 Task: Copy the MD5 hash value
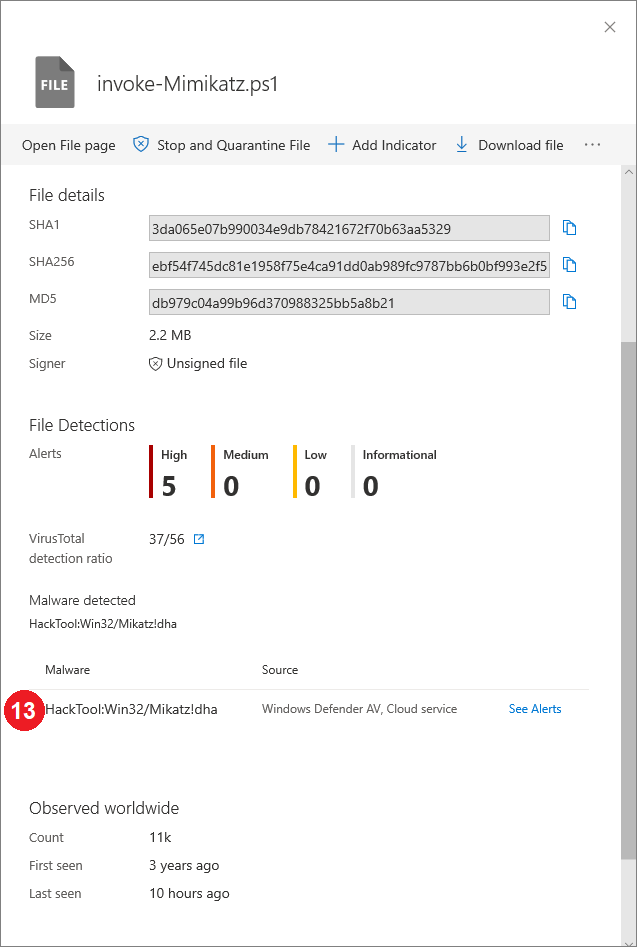[x=570, y=301]
